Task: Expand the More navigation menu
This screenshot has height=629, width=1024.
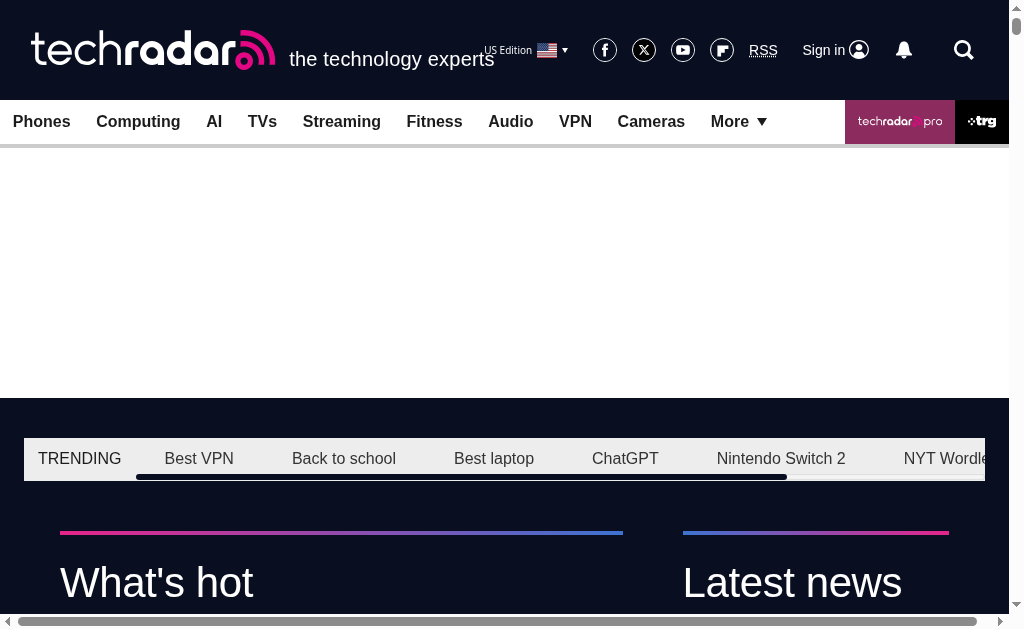Action: [739, 121]
